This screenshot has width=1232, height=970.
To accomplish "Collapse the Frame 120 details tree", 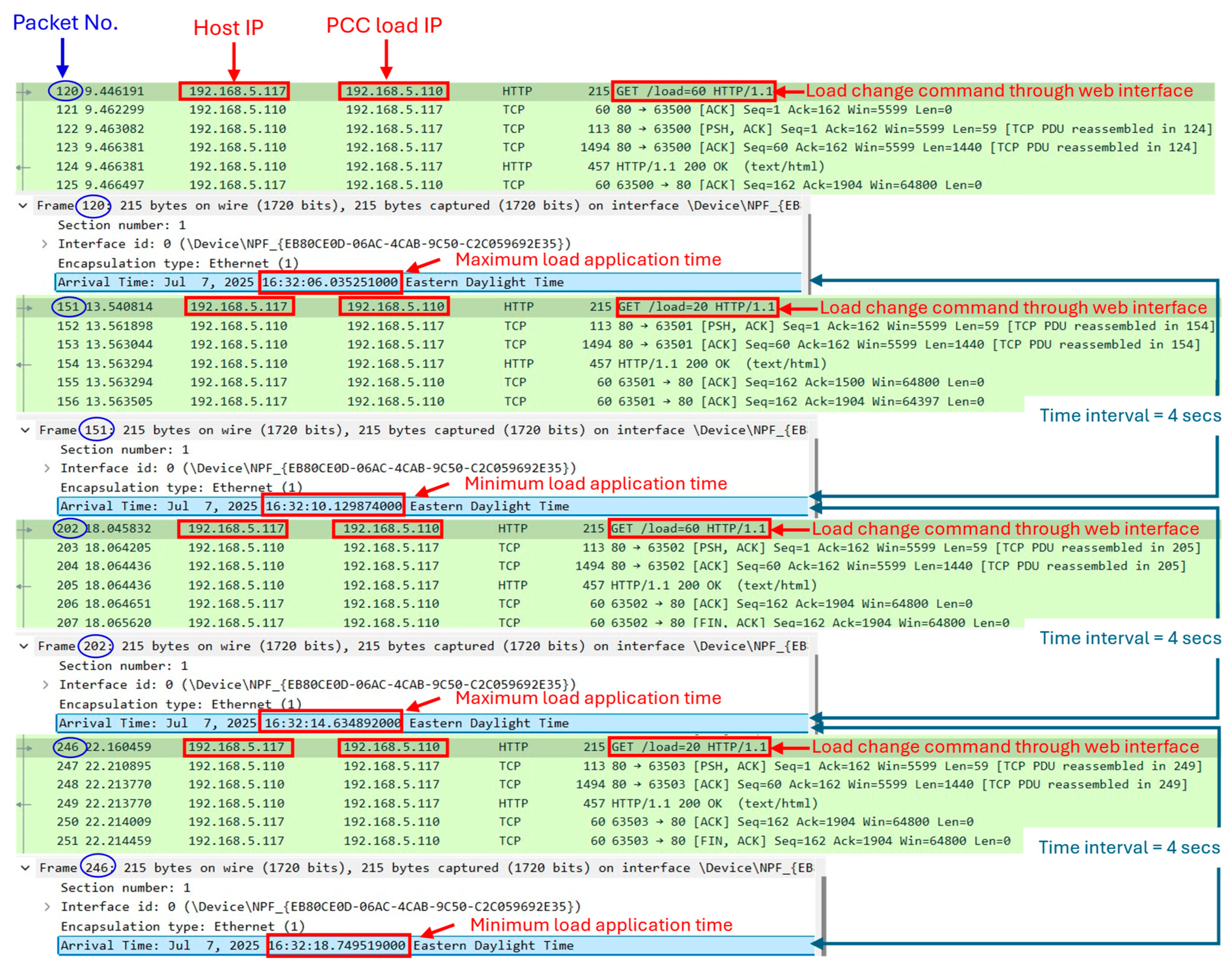I will (x=23, y=206).
